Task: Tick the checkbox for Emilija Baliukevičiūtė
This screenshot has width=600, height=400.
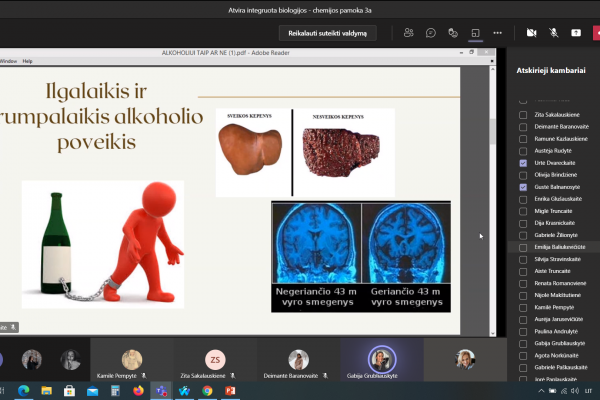Action: 523,247
